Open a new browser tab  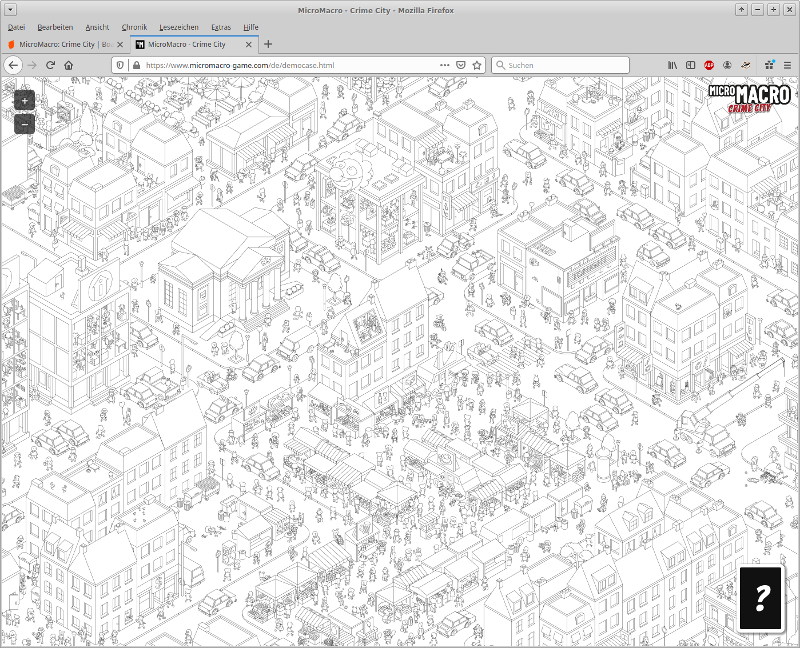point(268,44)
